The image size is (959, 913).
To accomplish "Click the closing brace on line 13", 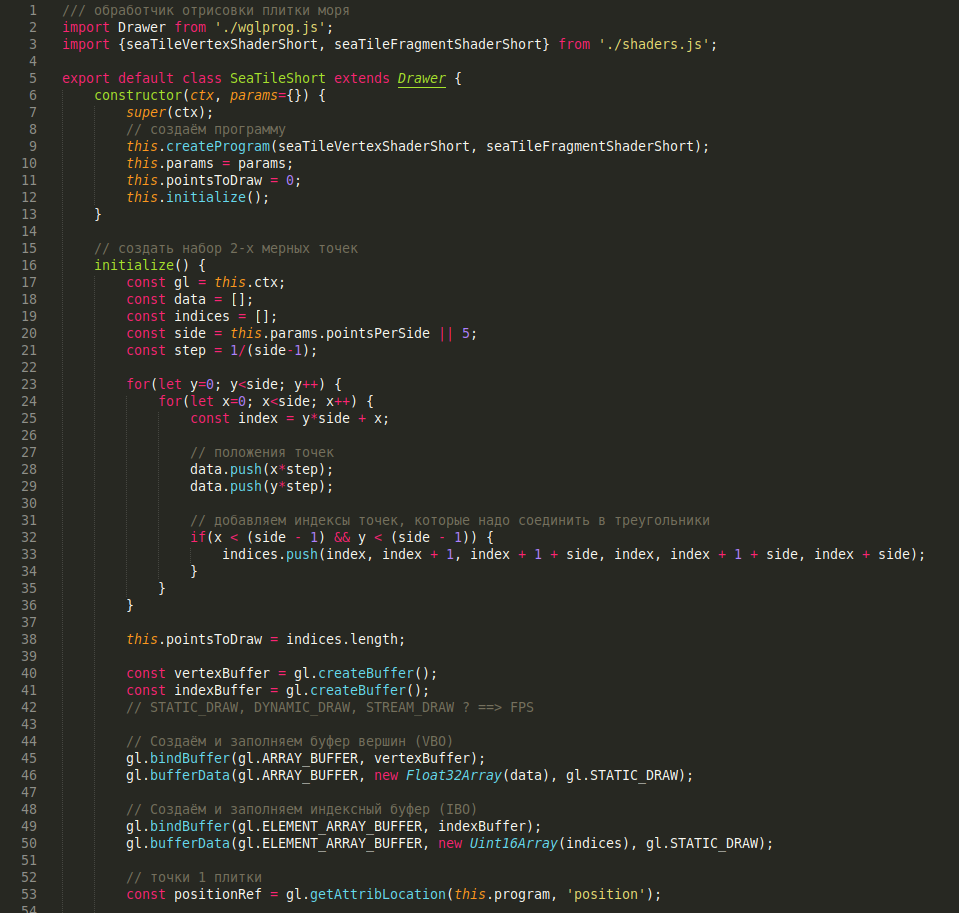I will coord(97,215).
